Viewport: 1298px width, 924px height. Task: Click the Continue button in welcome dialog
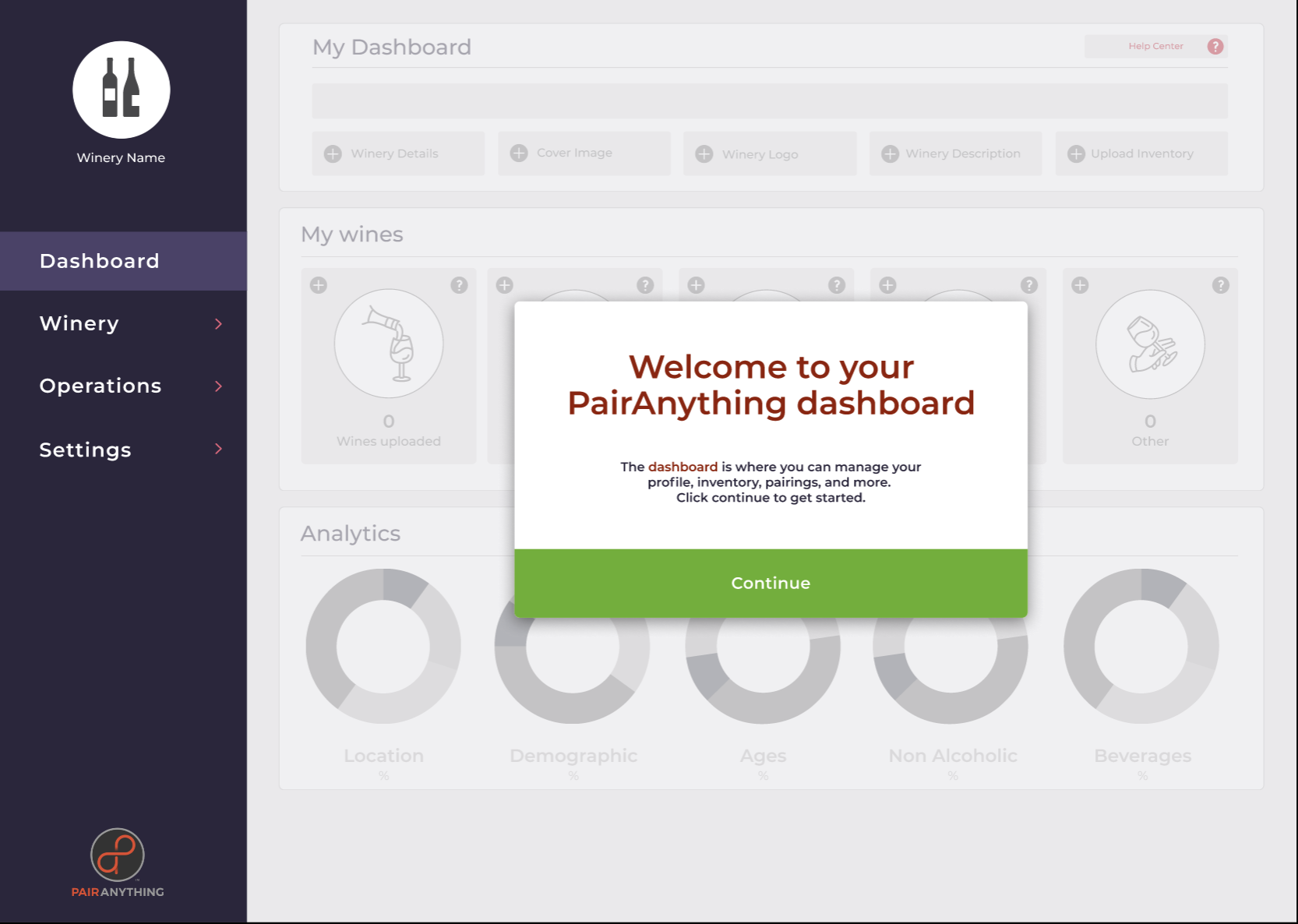coord(771,583)
